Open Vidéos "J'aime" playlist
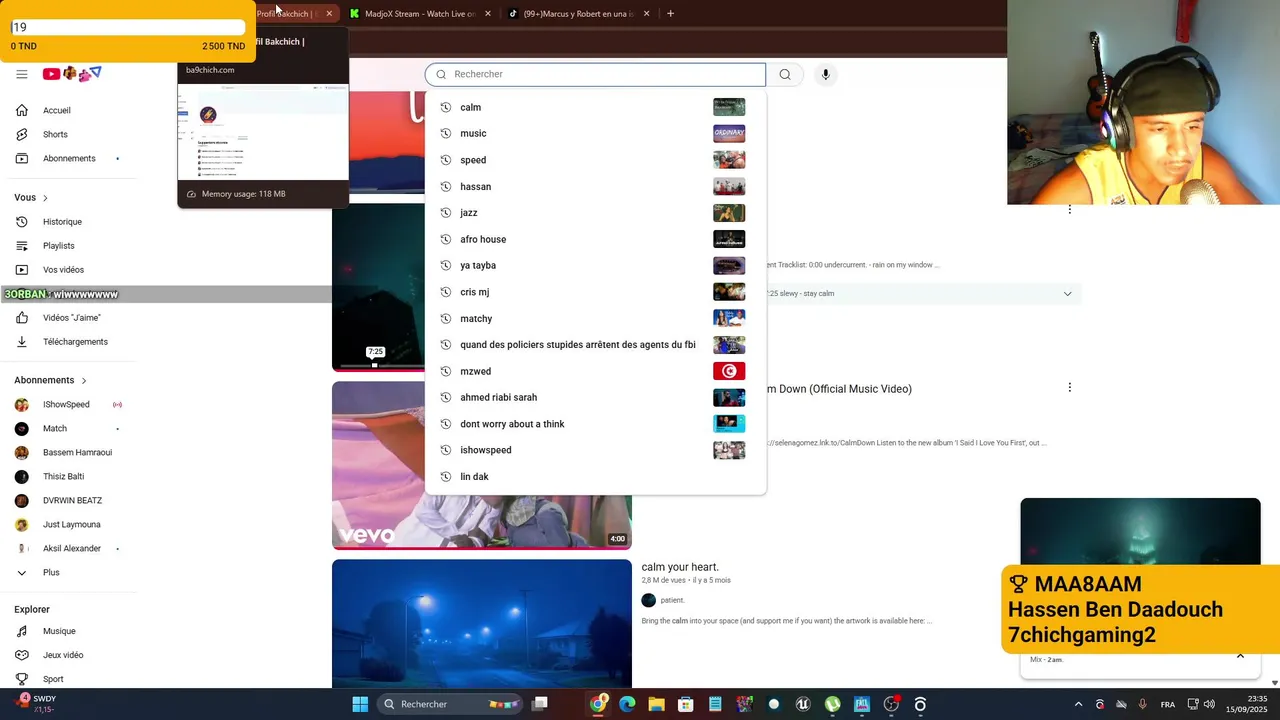This screenshot has width=1280, height=720. pos(71,318)
